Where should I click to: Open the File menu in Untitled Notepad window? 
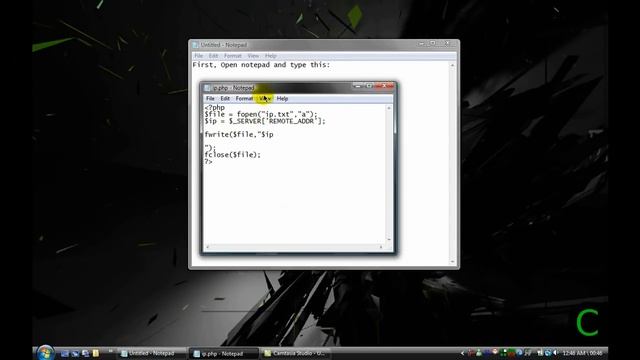[199, 56]
